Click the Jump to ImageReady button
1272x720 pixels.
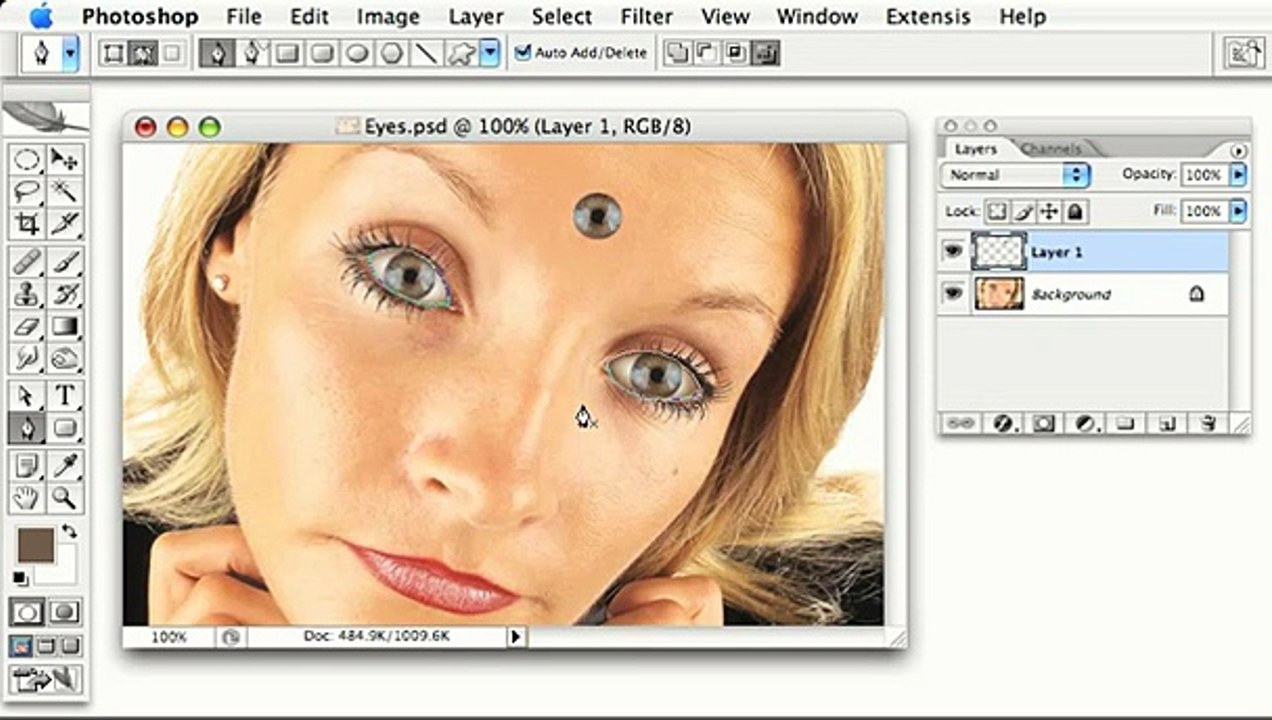46,679
